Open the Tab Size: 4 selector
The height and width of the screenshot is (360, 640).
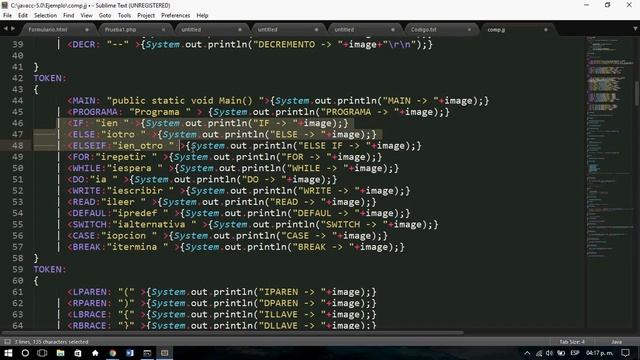[572, 342]
